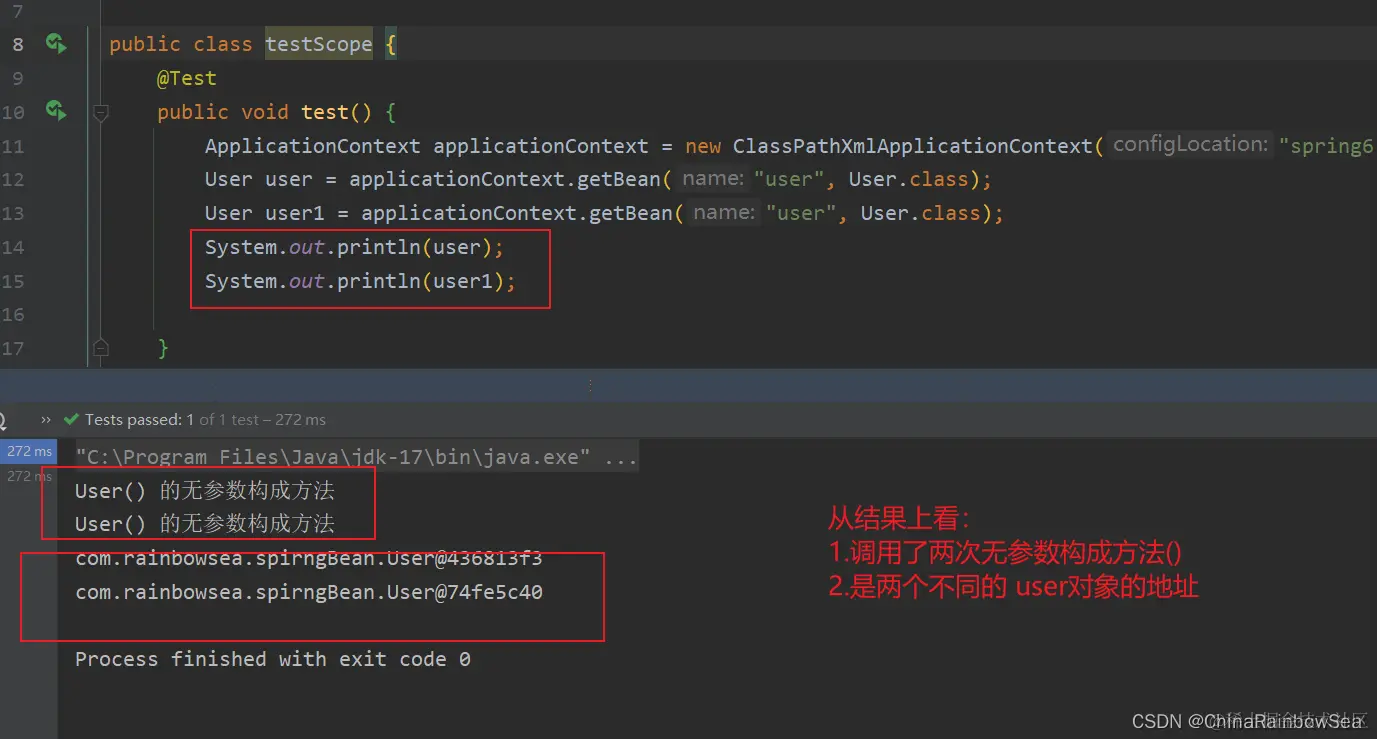Expand the hidden run toolbar items with the >> chevron

(x=46, y=419)
